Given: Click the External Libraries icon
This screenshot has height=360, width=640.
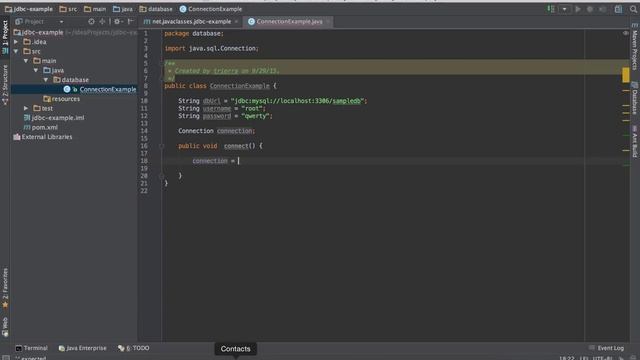Looking at the screenshot, I should (x=17, y=137).
